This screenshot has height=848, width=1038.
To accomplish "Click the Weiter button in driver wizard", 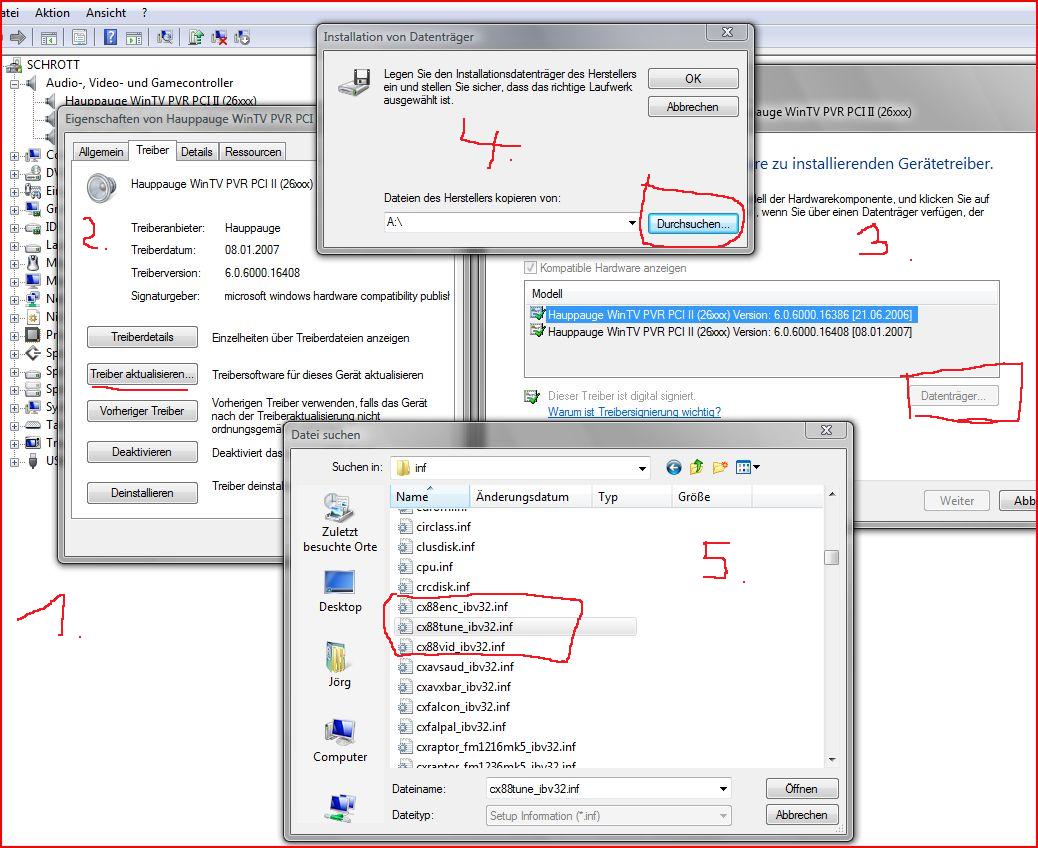I will click(x=957, y=500).
